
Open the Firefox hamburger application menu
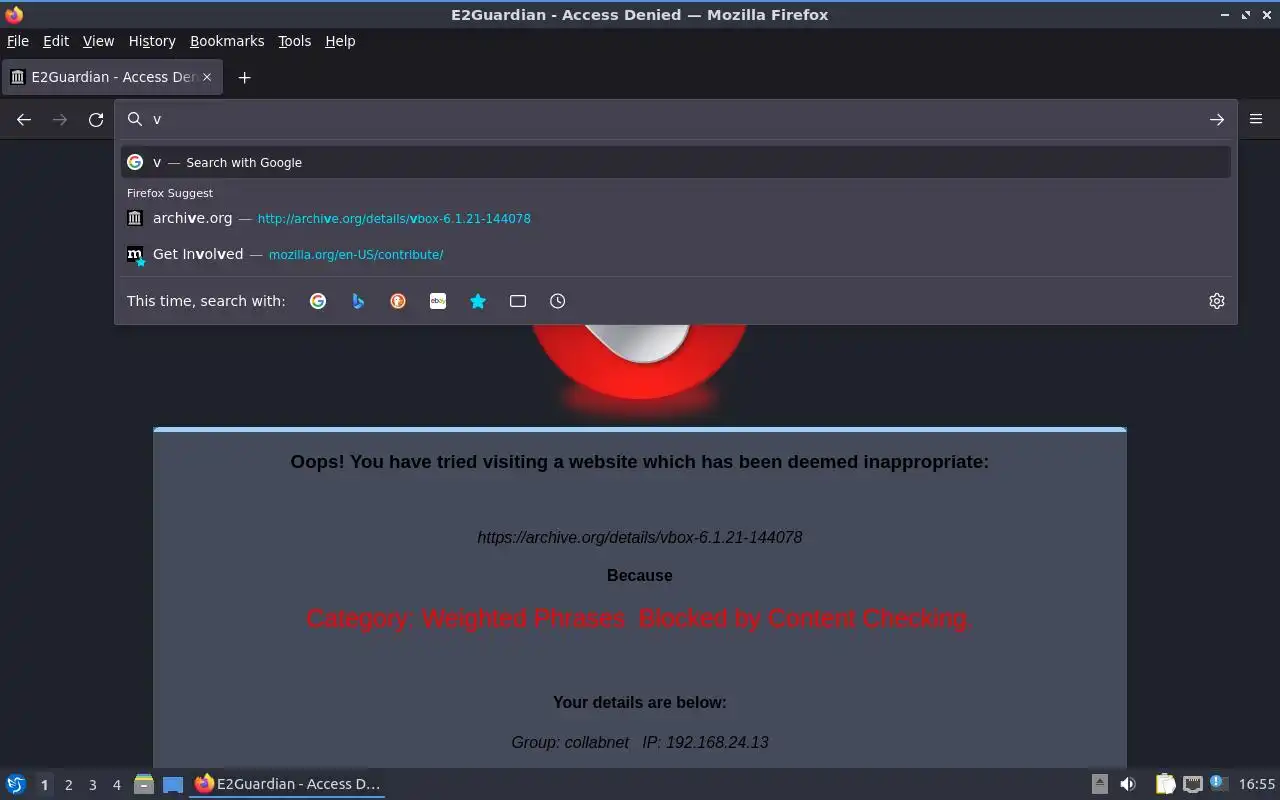point(1256,119)
